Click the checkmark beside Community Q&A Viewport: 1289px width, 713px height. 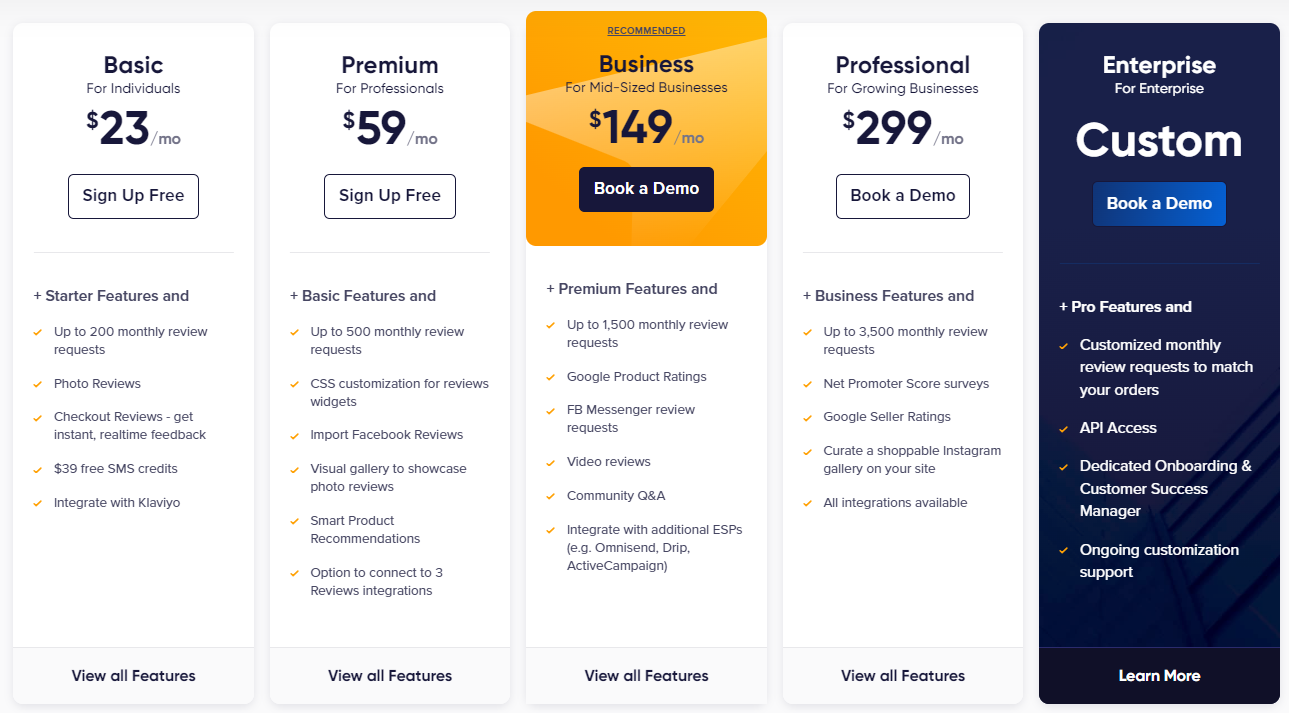click(551, 496)
